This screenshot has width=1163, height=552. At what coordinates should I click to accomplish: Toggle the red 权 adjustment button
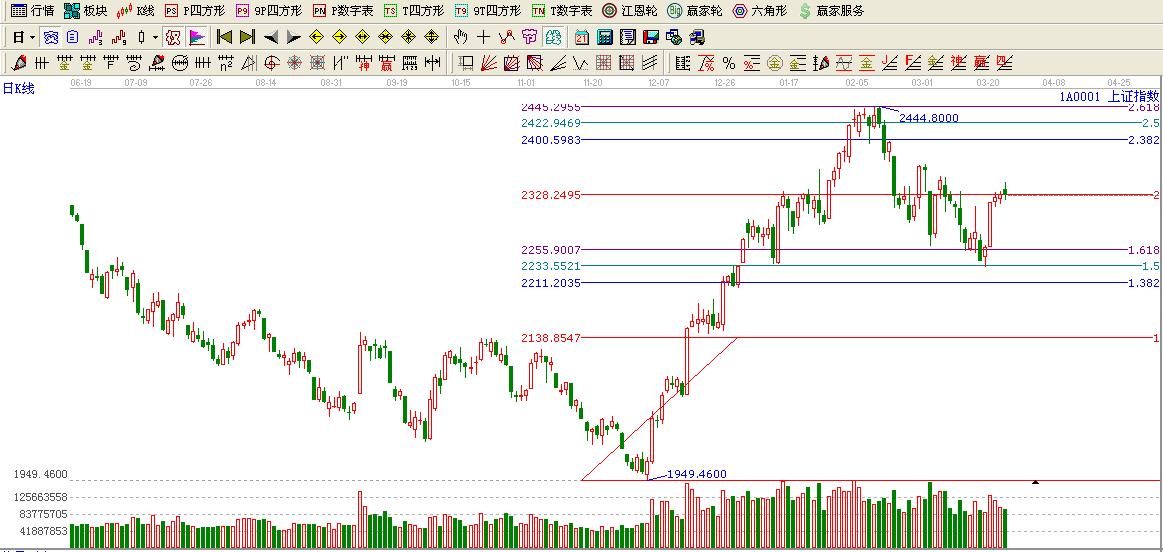tap(172, 37)
